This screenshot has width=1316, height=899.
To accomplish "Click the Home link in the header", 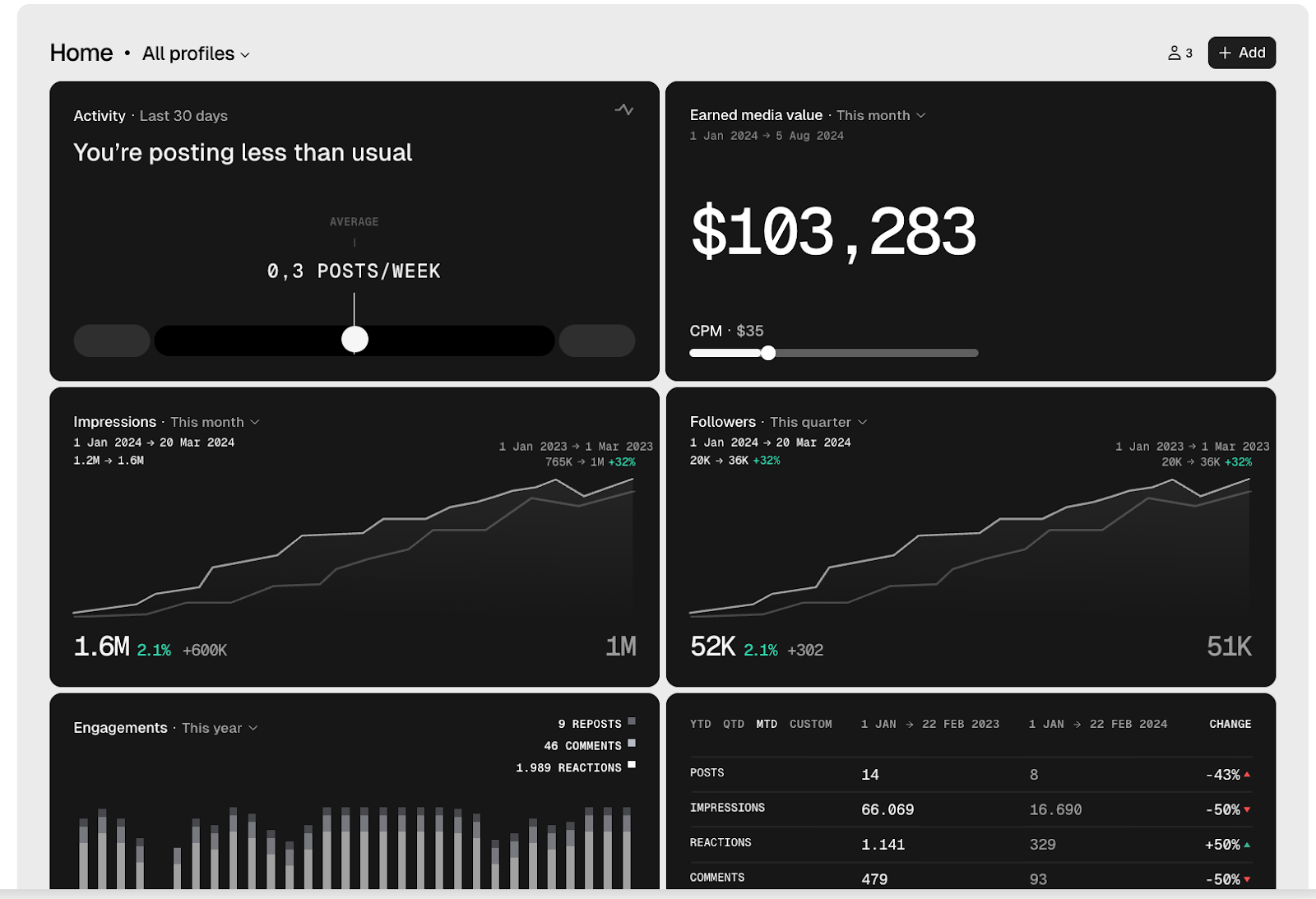I will pos(81,52).
